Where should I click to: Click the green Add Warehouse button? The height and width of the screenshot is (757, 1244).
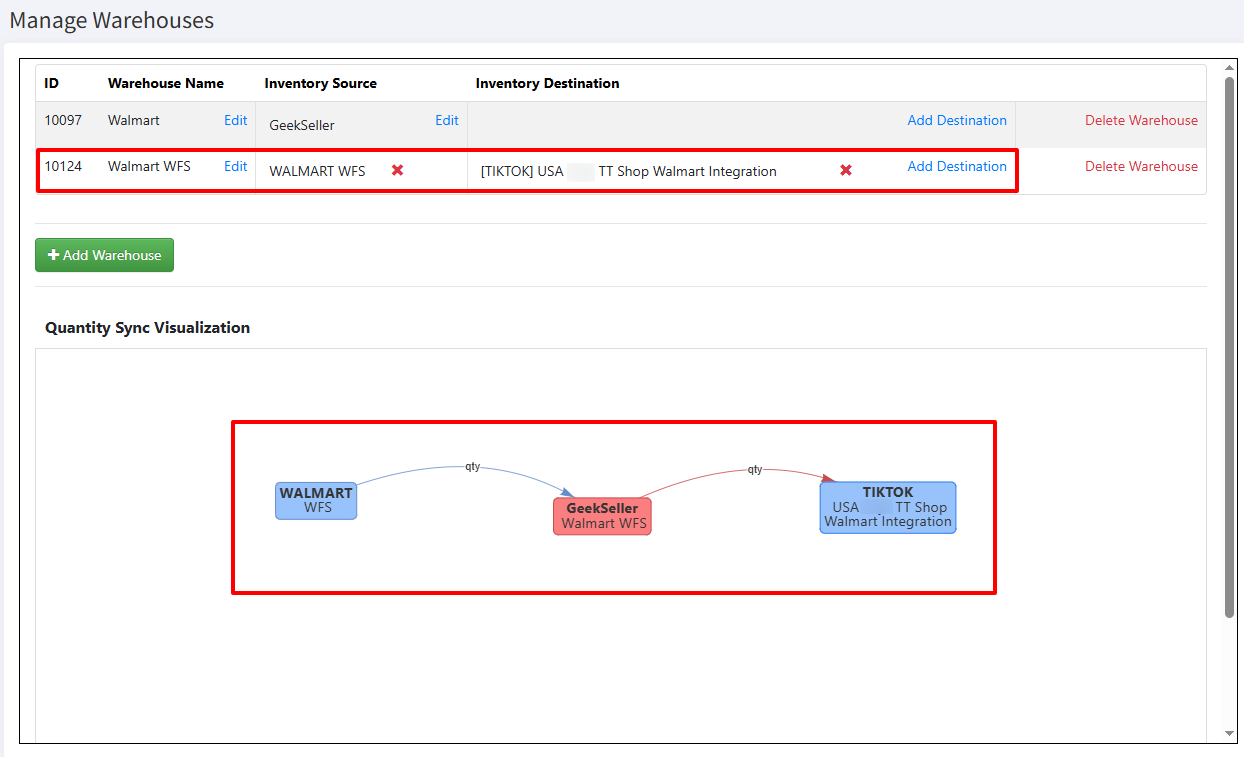tap(105, 255)
